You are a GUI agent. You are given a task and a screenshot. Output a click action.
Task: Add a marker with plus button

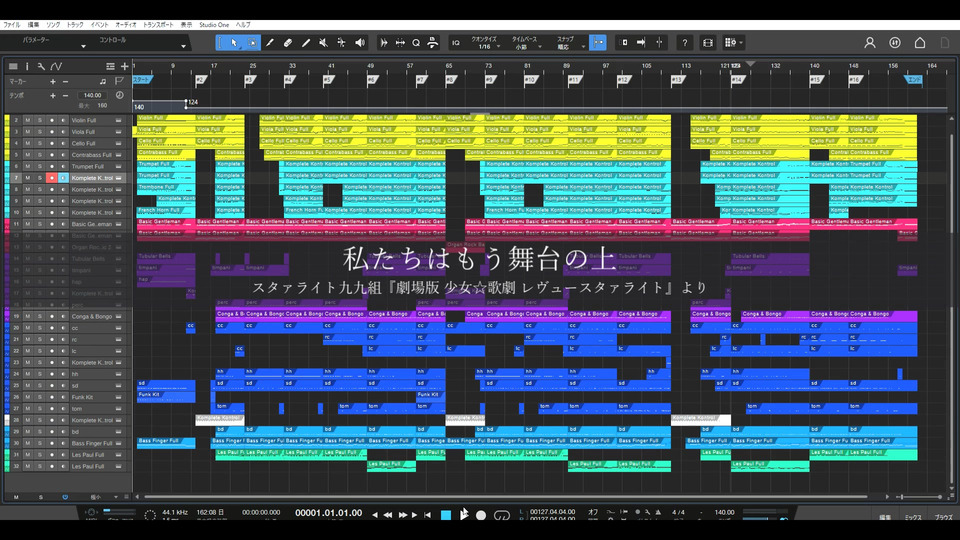tap(53, 81)
